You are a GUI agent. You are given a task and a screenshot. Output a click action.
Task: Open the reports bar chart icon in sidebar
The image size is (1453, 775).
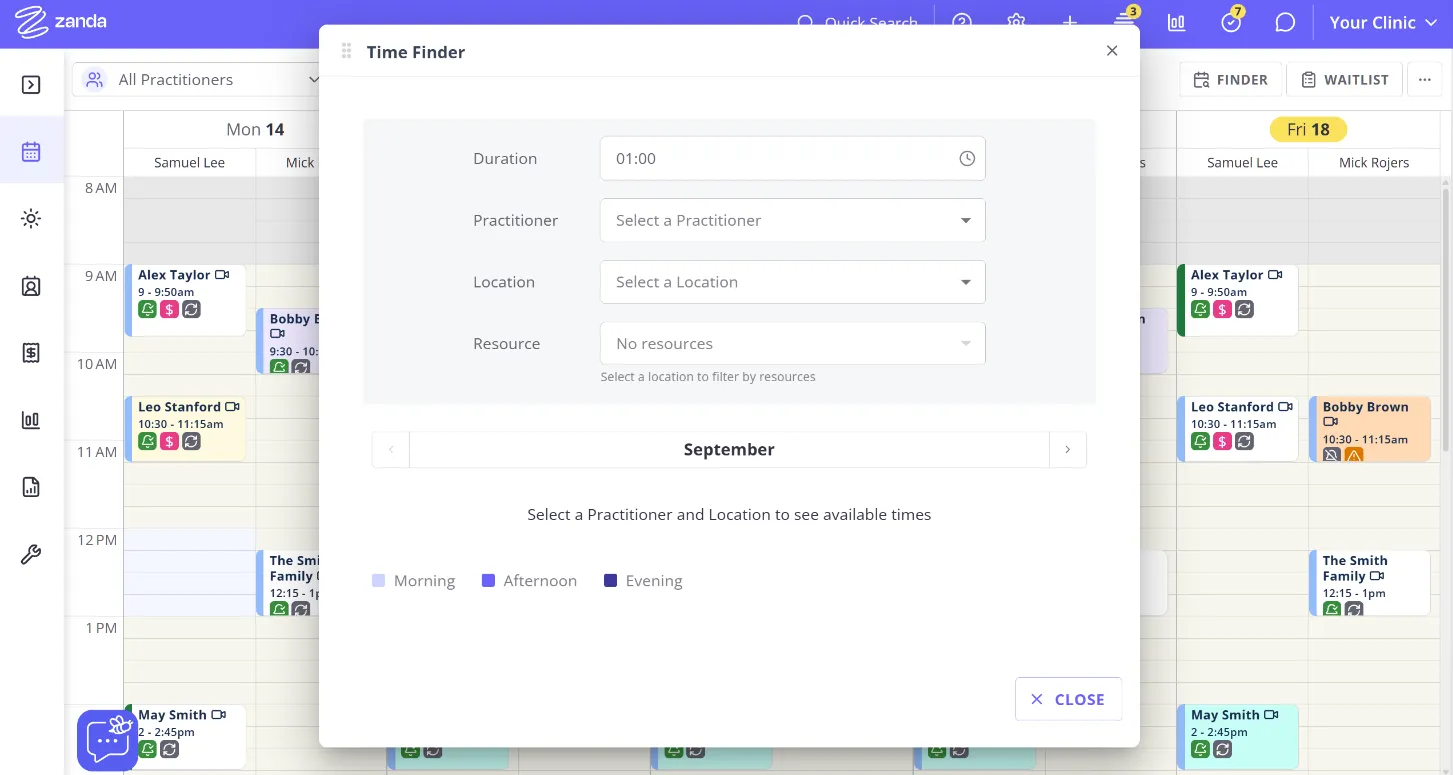[31, 420]
